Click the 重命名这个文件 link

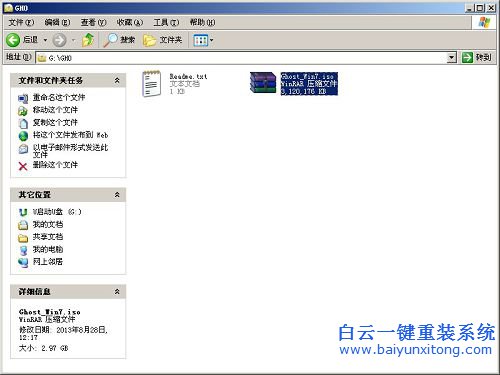(59, 98)
